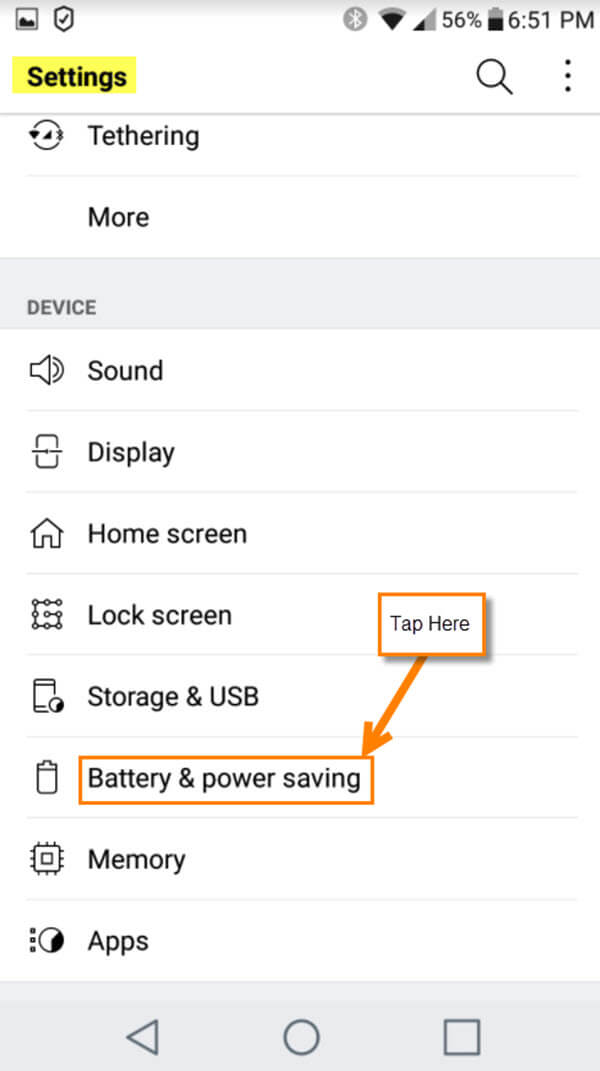Tap the Tethering icon
Screen dimensions: 600x1071
coord(46,135)
